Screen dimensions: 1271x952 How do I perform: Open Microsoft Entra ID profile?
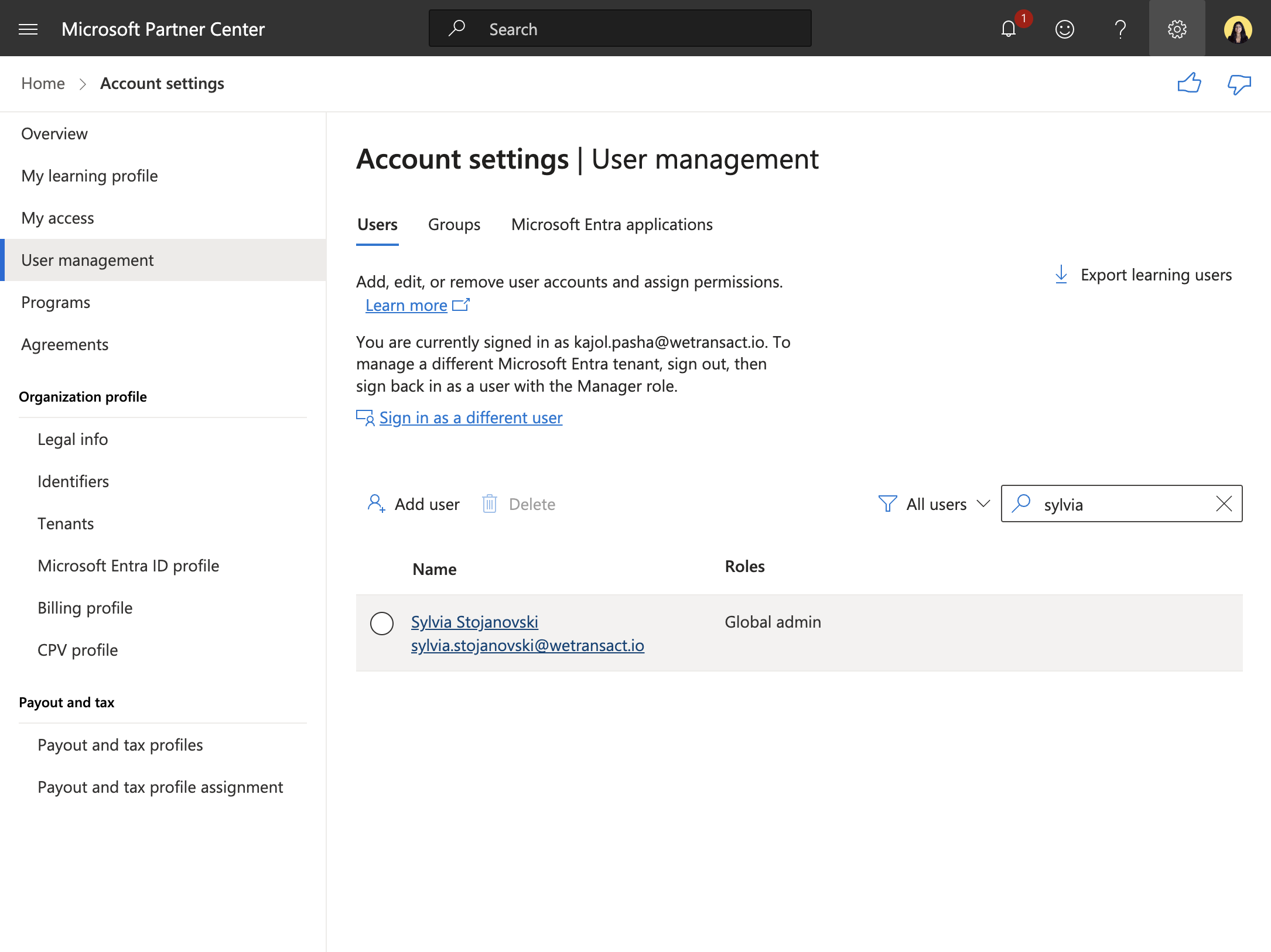[128, 566]
